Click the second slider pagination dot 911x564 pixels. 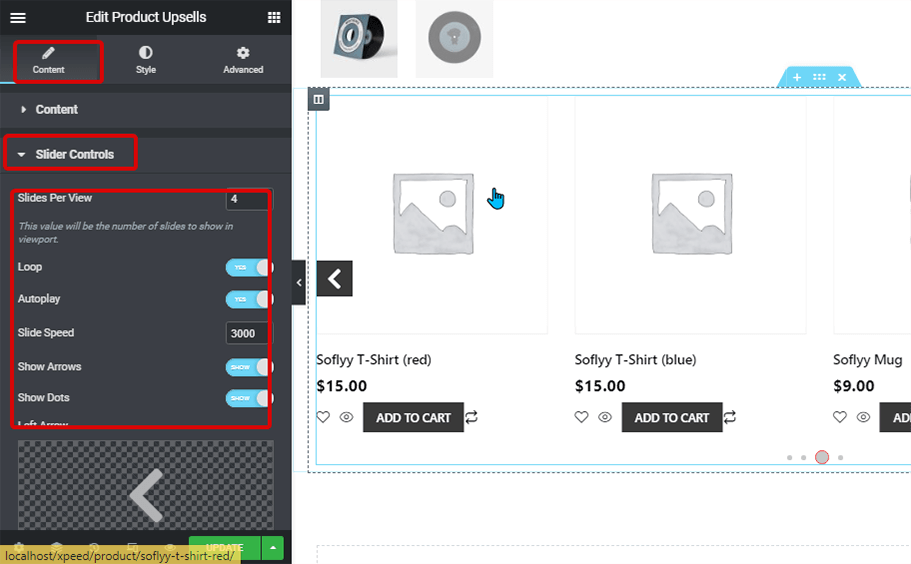pos(804,458)
